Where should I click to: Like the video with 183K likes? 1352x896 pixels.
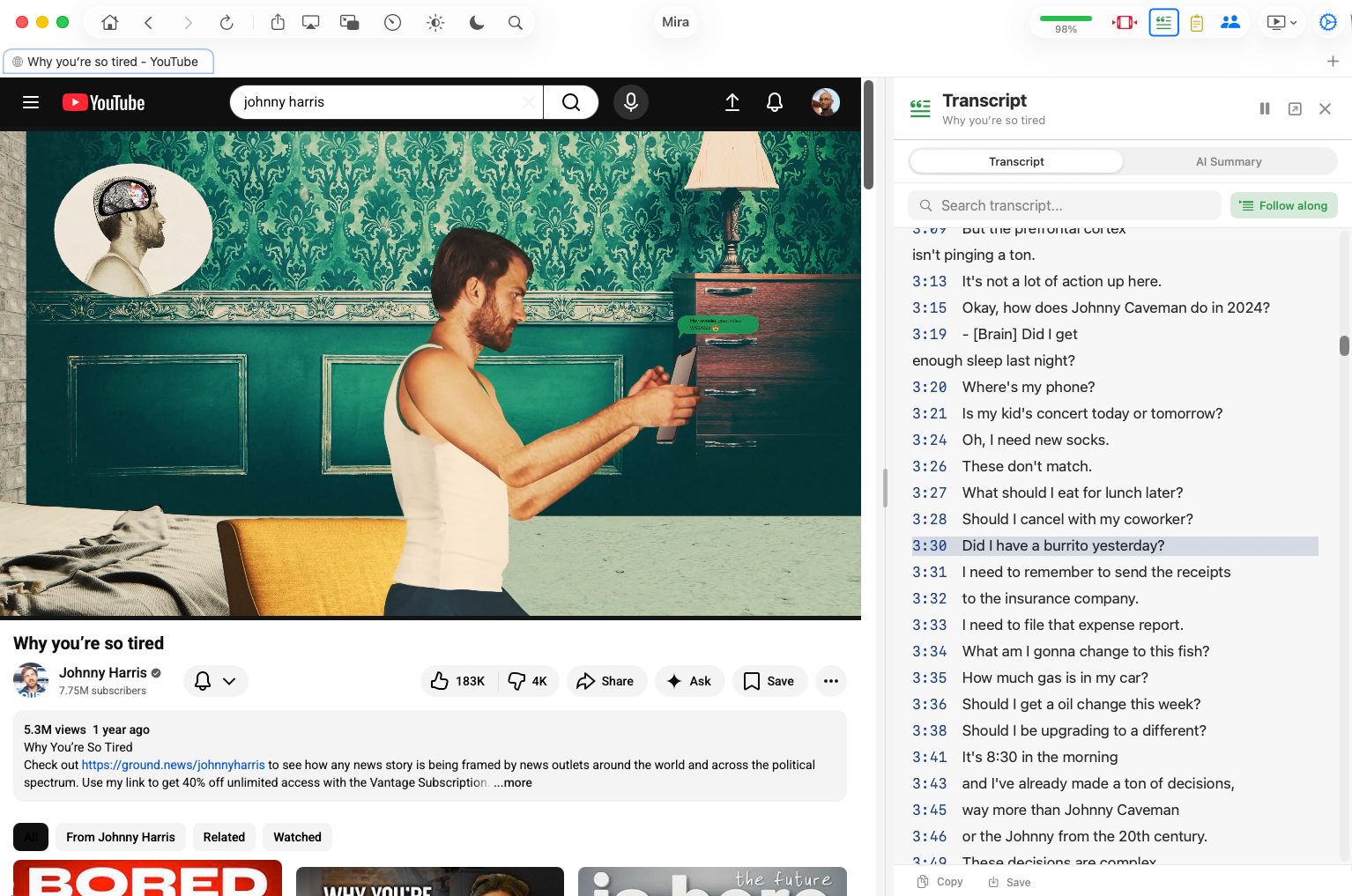(458, 681)
